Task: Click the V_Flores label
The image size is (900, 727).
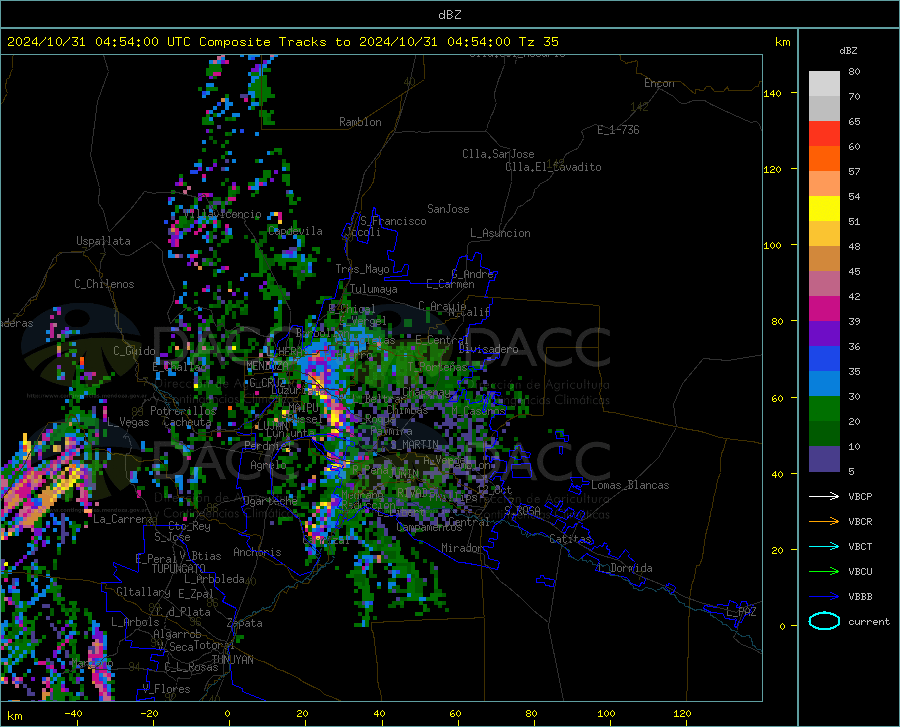Action: [166, 689]
